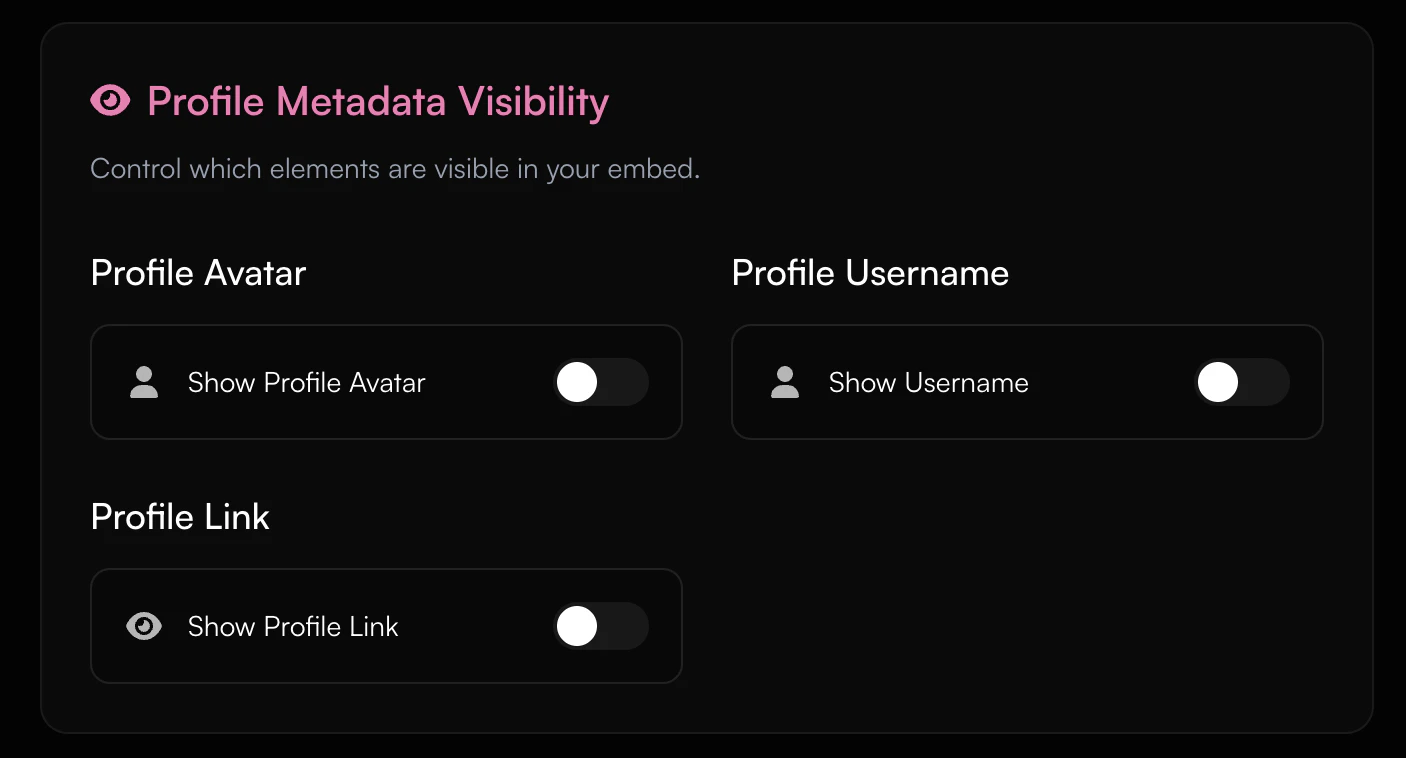The width and height of the screenshot is (1406, 758).
Task: Click the pink eye icon beside Profile Metadata Visibility
Action: (x=110, y=100)
